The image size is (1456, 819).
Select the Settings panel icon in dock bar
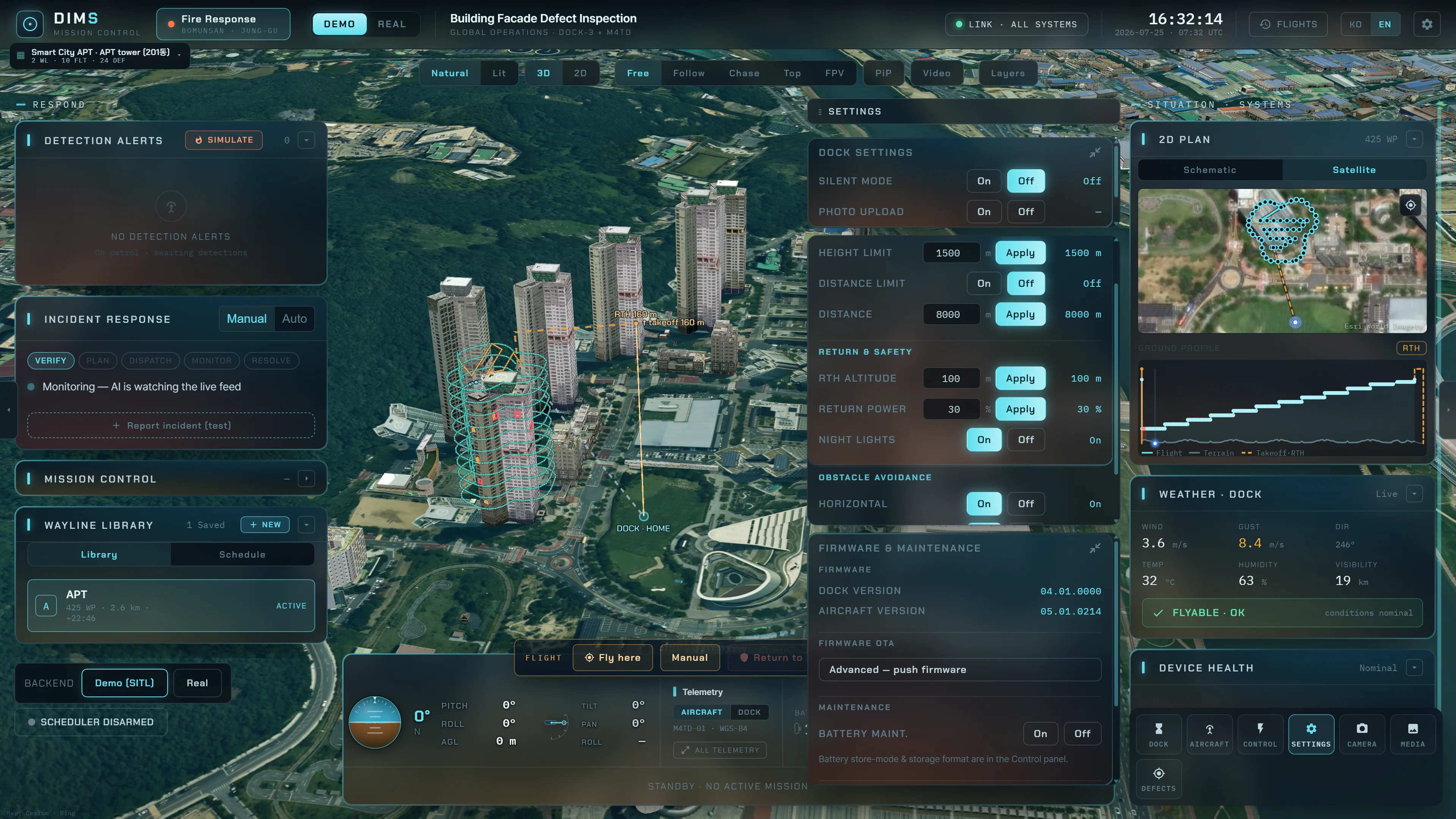[x=1311, y=734]
